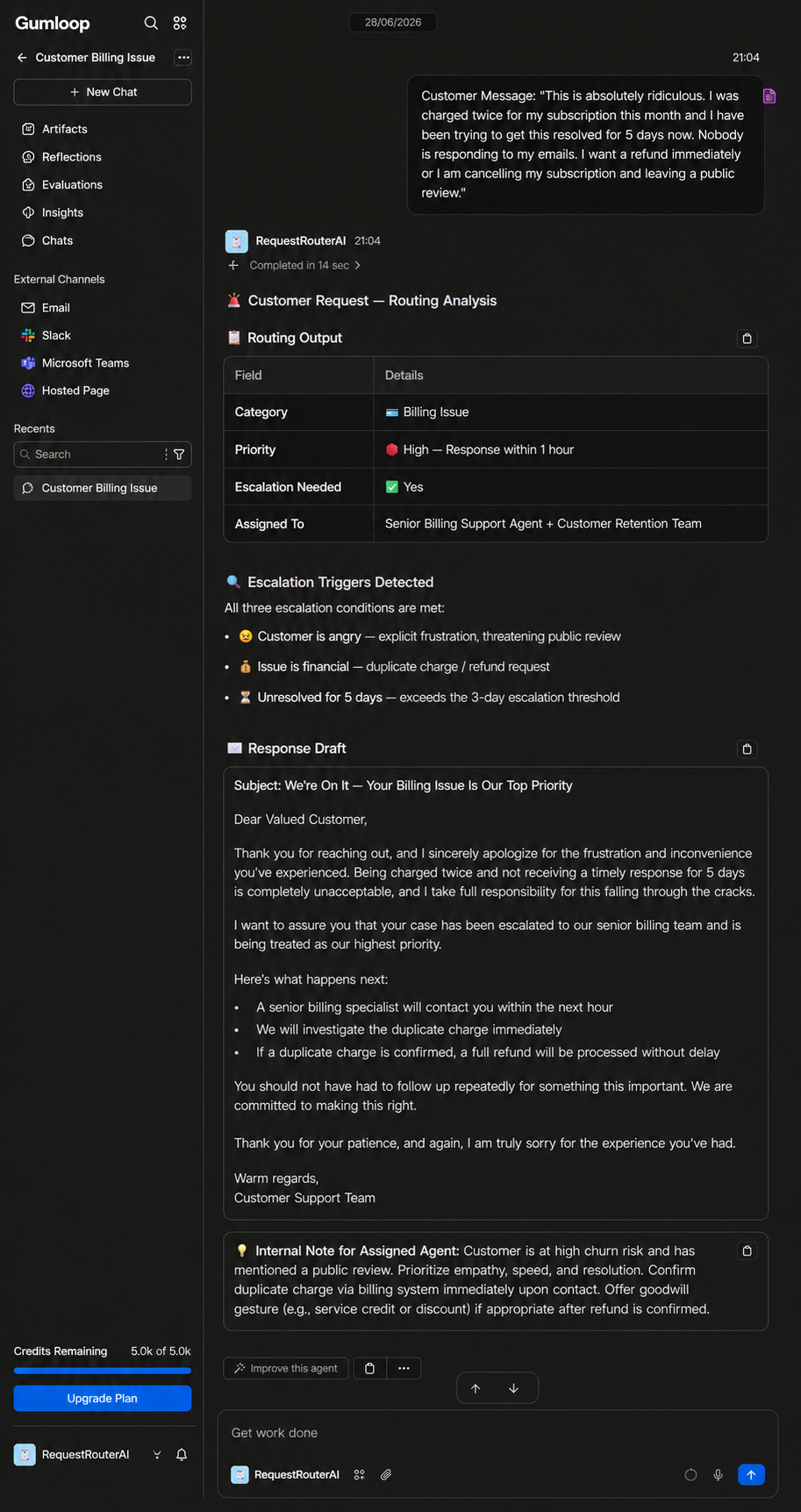
Task: Copy the Response Draft
Action: pyautogui.click(x=747, y=749)
